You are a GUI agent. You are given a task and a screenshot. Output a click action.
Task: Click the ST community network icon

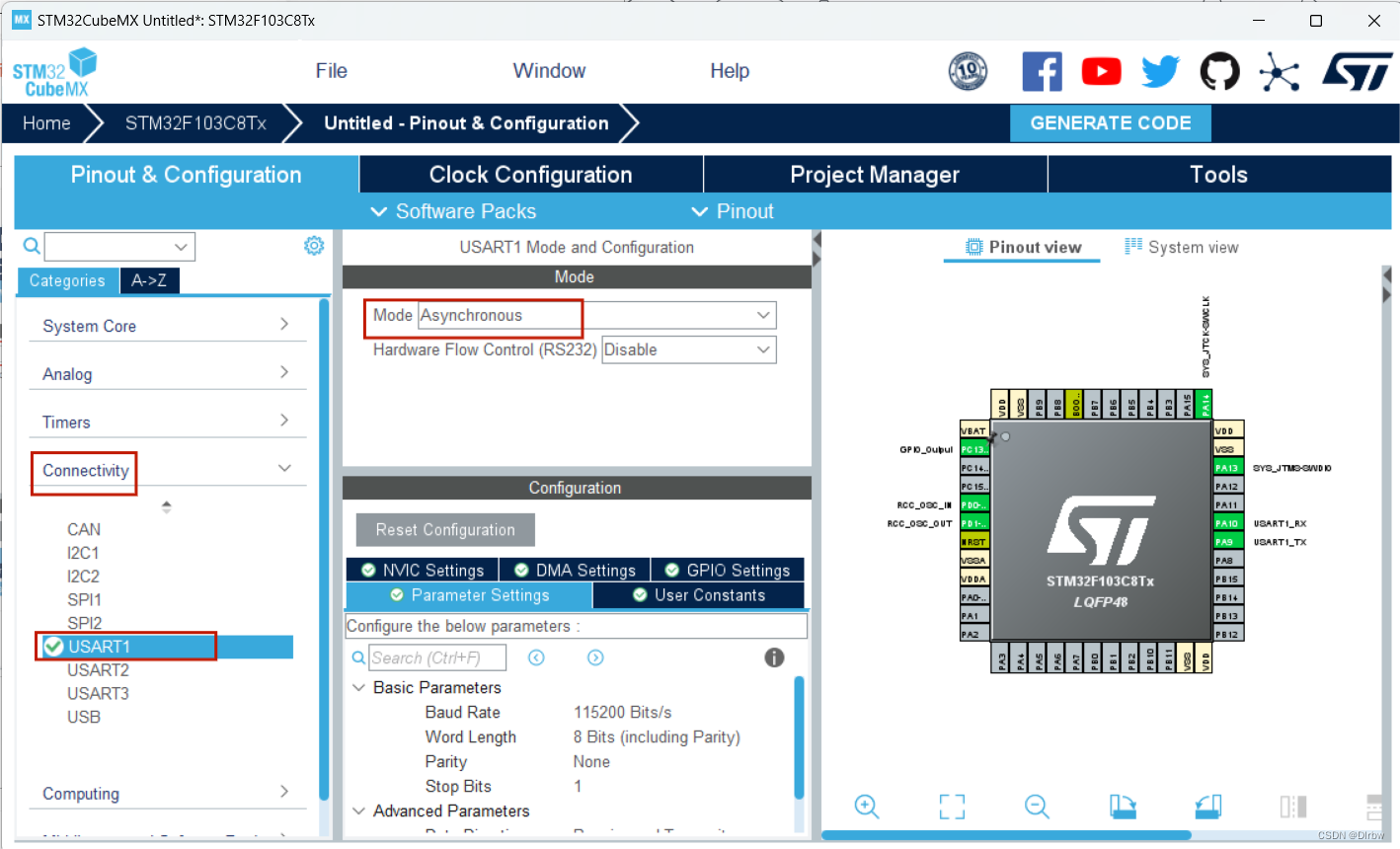click(1280, 72)
